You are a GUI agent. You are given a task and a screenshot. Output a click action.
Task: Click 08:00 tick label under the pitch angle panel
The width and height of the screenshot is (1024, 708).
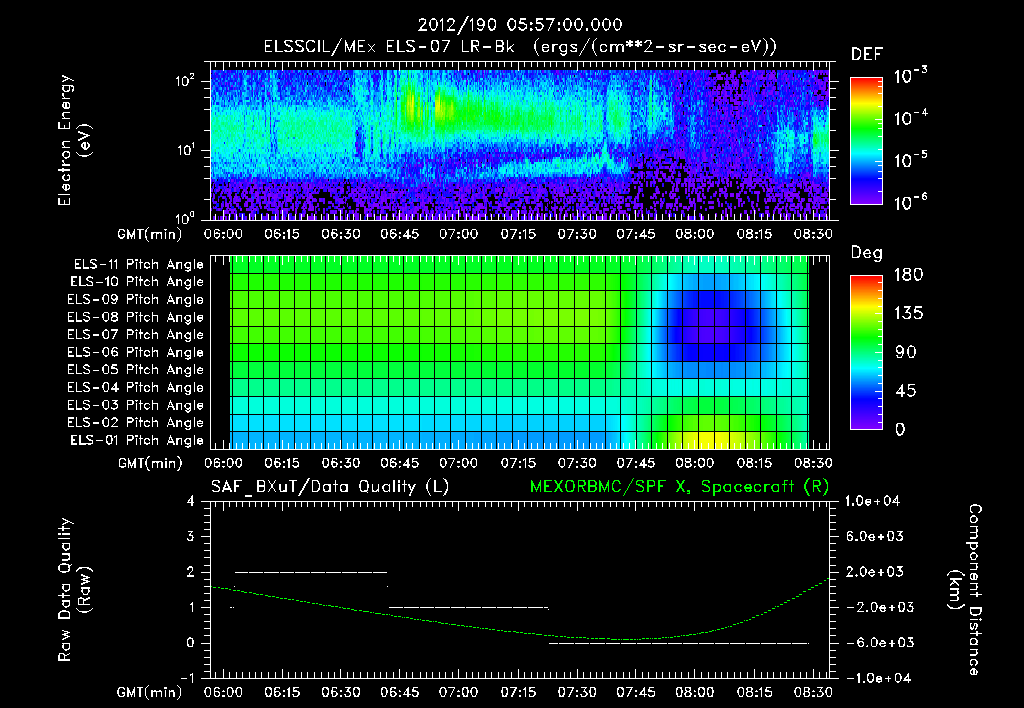click(694, 463)
